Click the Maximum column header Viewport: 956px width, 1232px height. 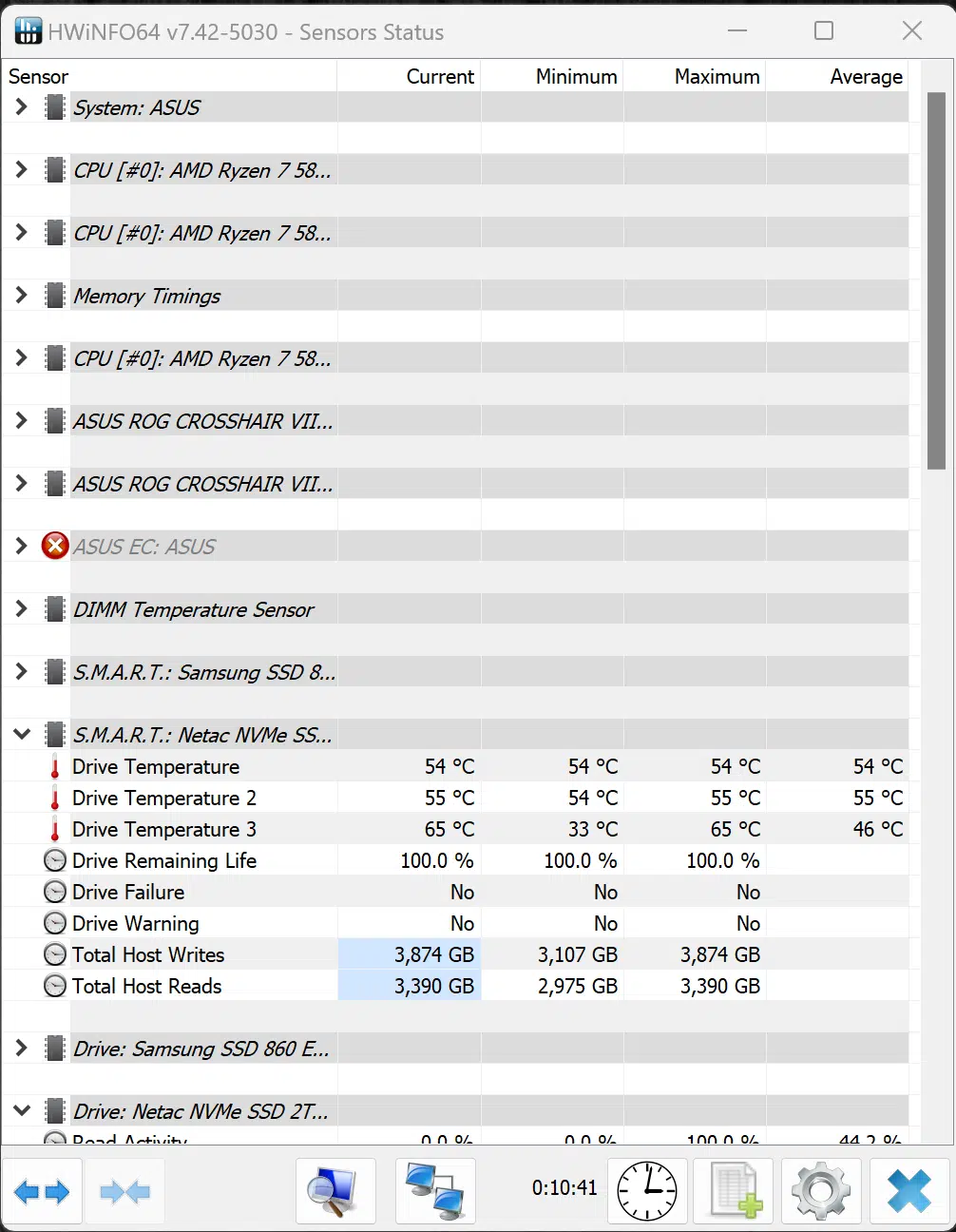[717, 77]
